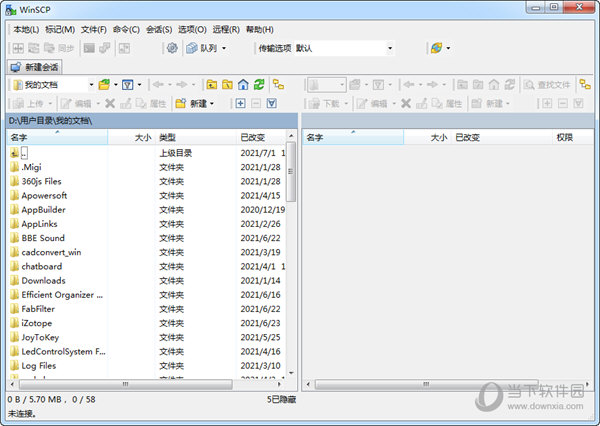
Task: Click the queue icon button
Action: tap(192, 48)
